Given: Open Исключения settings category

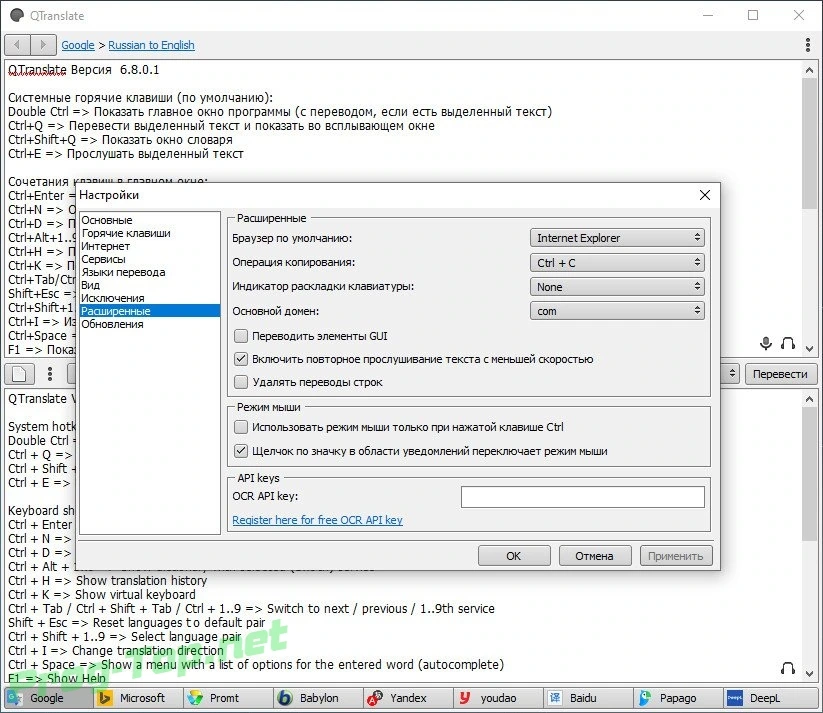Looking at the screenshot, I should [150, 298].
